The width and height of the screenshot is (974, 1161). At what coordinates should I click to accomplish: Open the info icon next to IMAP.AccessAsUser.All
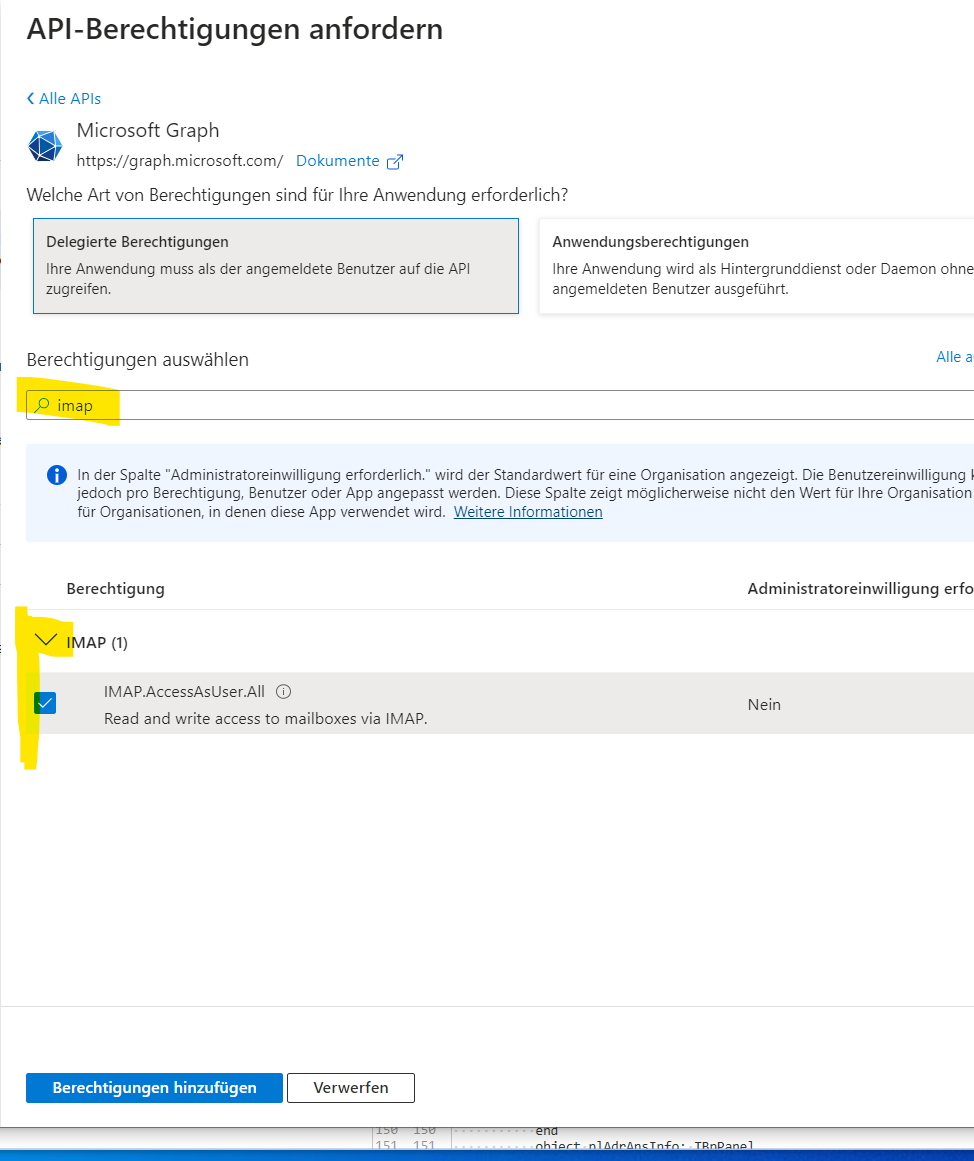(283, 692)
